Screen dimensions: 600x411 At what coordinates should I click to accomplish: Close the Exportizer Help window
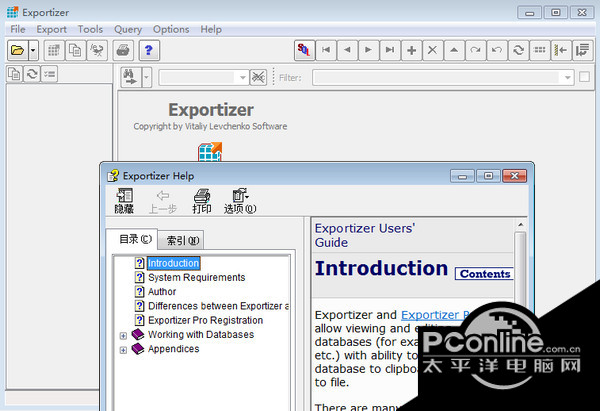coord(515,176)
